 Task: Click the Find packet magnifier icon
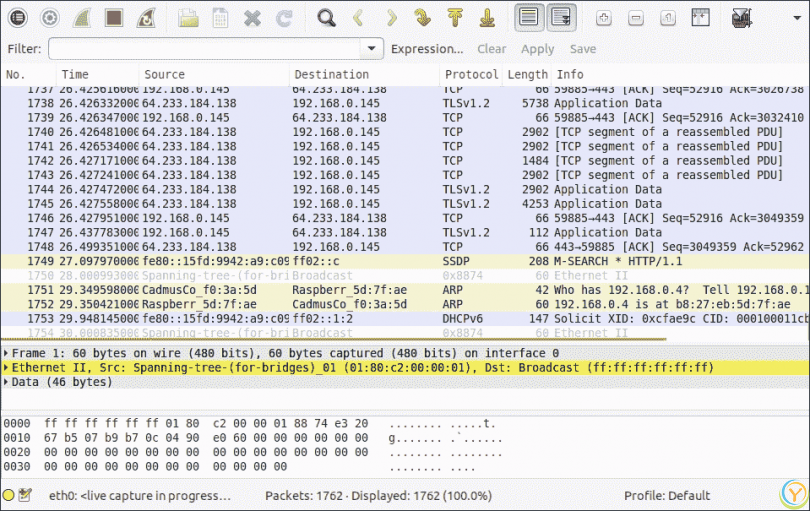325,17
